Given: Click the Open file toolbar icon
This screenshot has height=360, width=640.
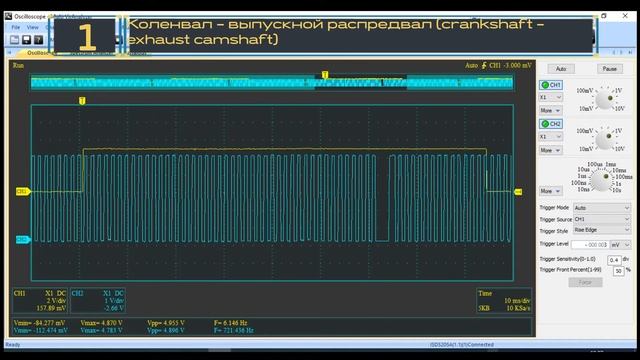Looking at the screenshot, I should 14,40.
